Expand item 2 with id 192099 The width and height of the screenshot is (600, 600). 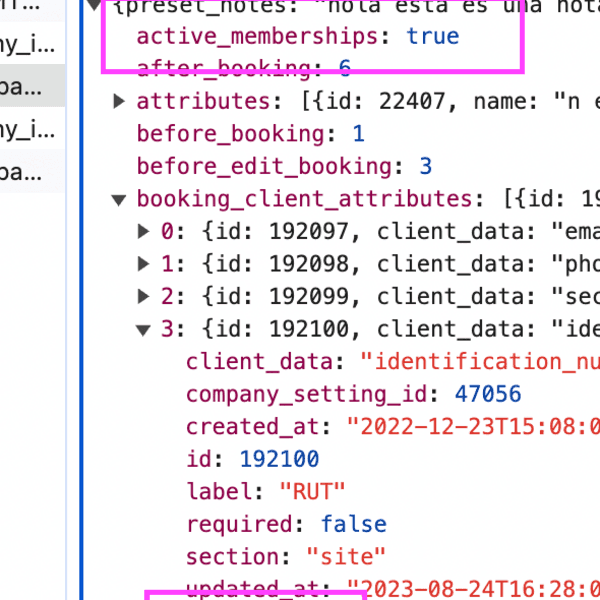[x=144, y=297]
